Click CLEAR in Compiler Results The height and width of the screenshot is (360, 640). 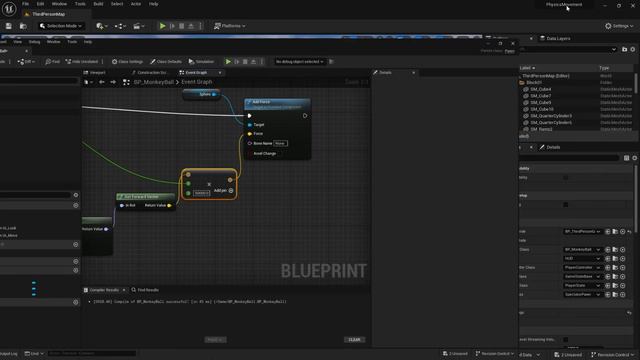(x=354, y=340)
